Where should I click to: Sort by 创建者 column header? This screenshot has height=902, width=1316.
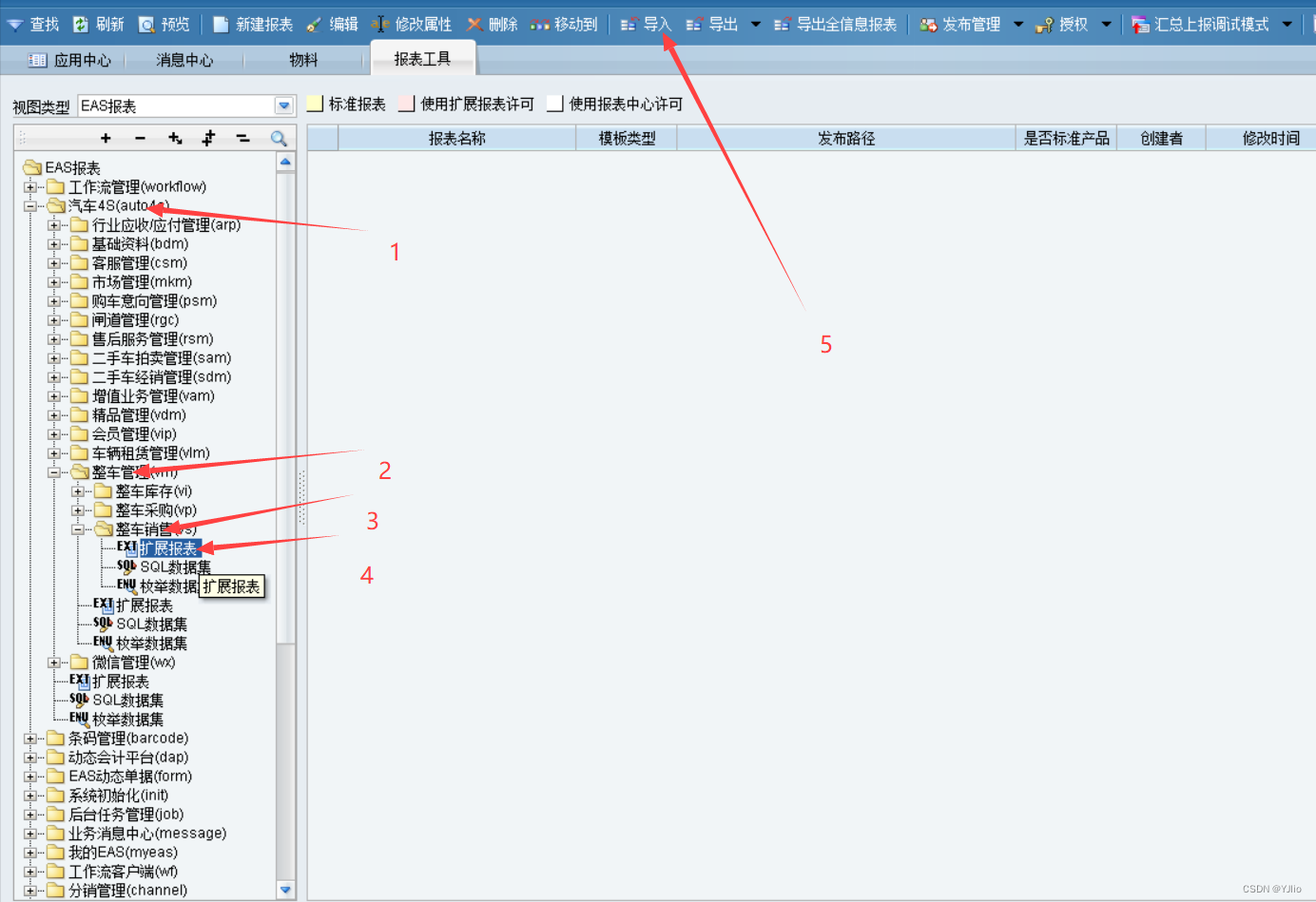[1161, 139]
